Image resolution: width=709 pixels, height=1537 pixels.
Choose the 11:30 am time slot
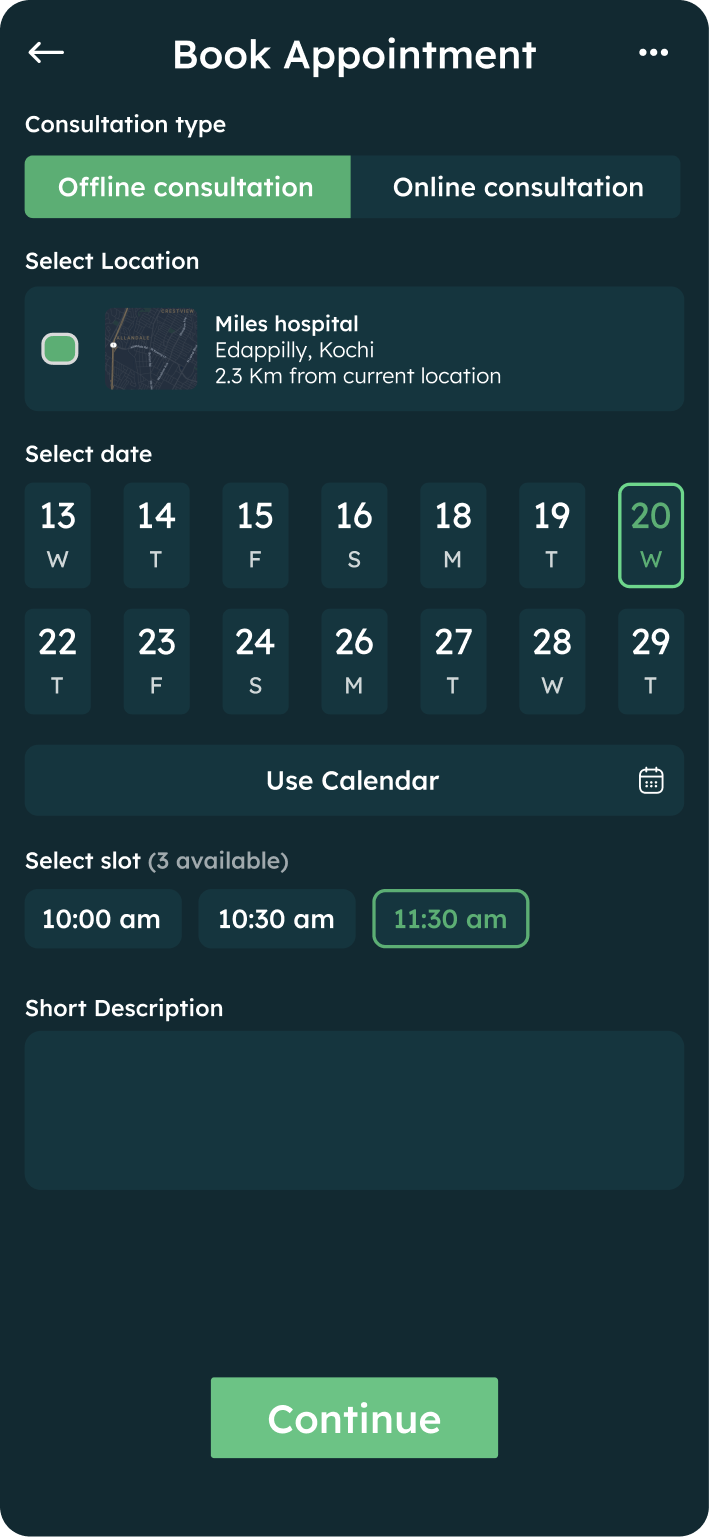pyautogui.click(x=451, y=919)
